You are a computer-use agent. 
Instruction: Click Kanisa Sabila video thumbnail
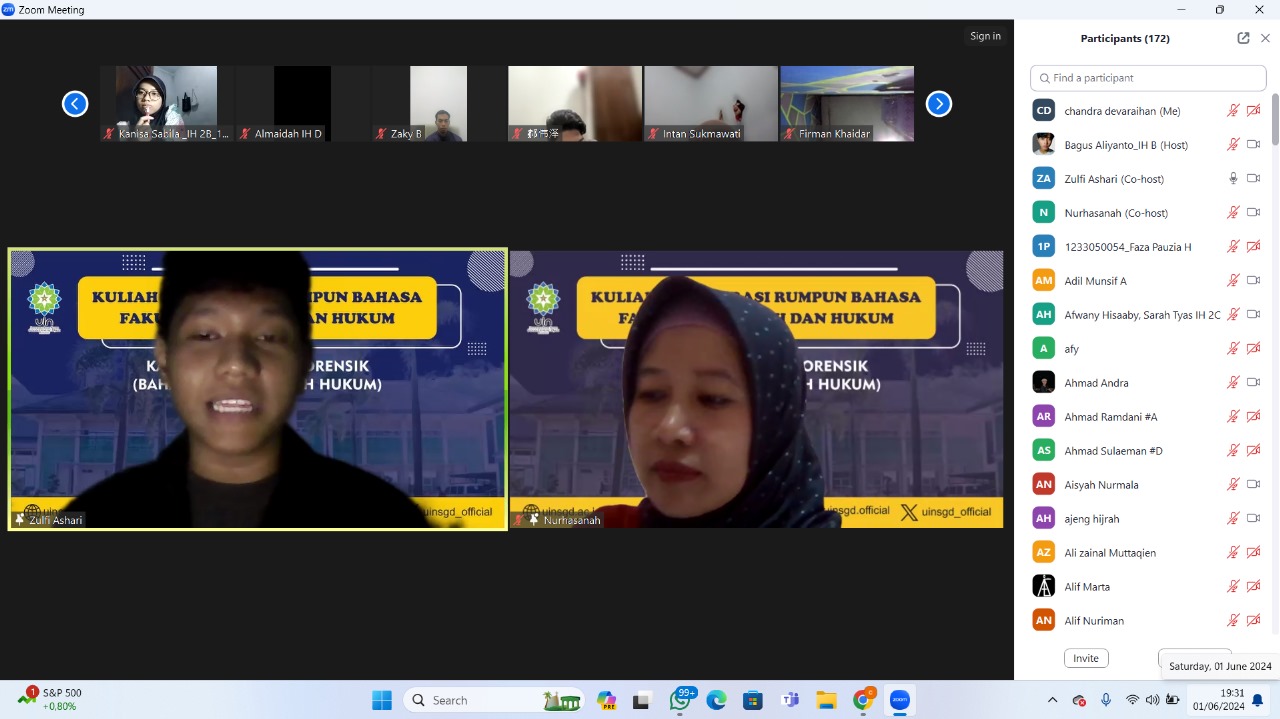click(x=166, y=103)
